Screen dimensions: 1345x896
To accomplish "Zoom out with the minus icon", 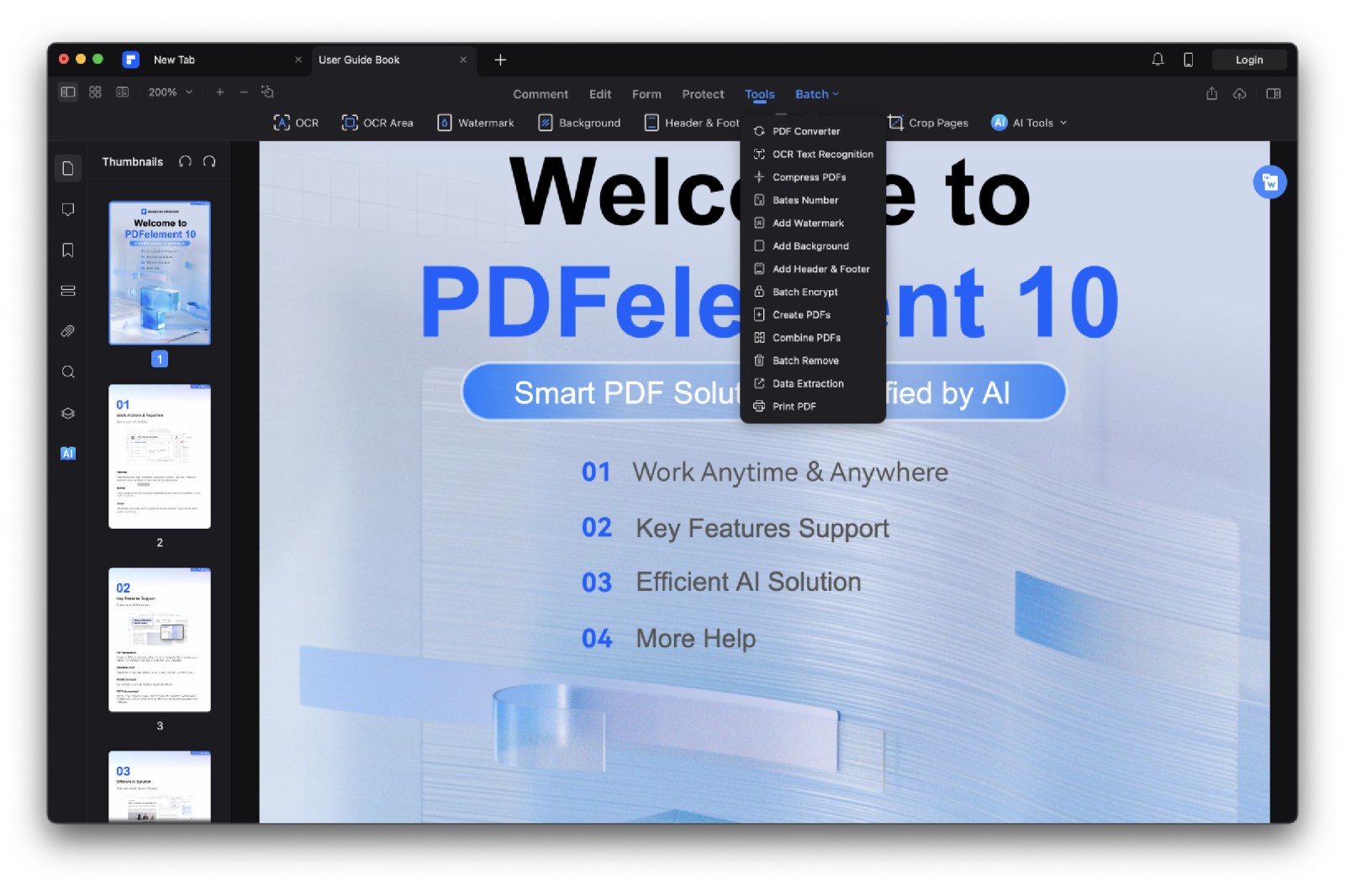I will [x=244, y=92].
